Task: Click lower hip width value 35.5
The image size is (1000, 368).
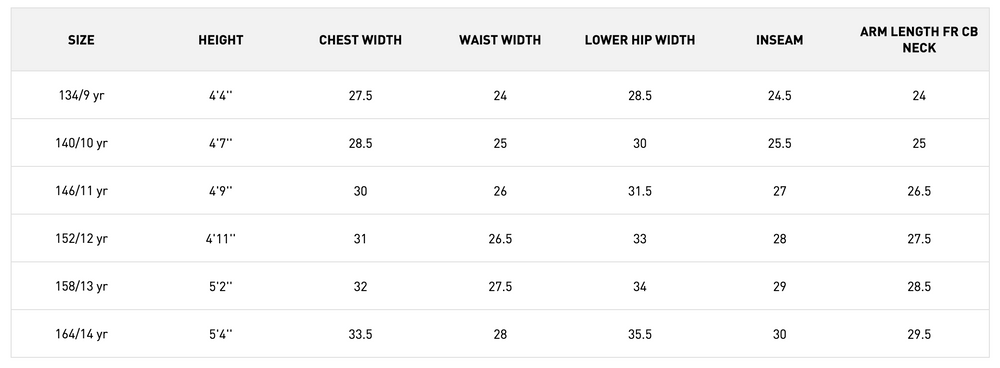Action: click(640, 334)
